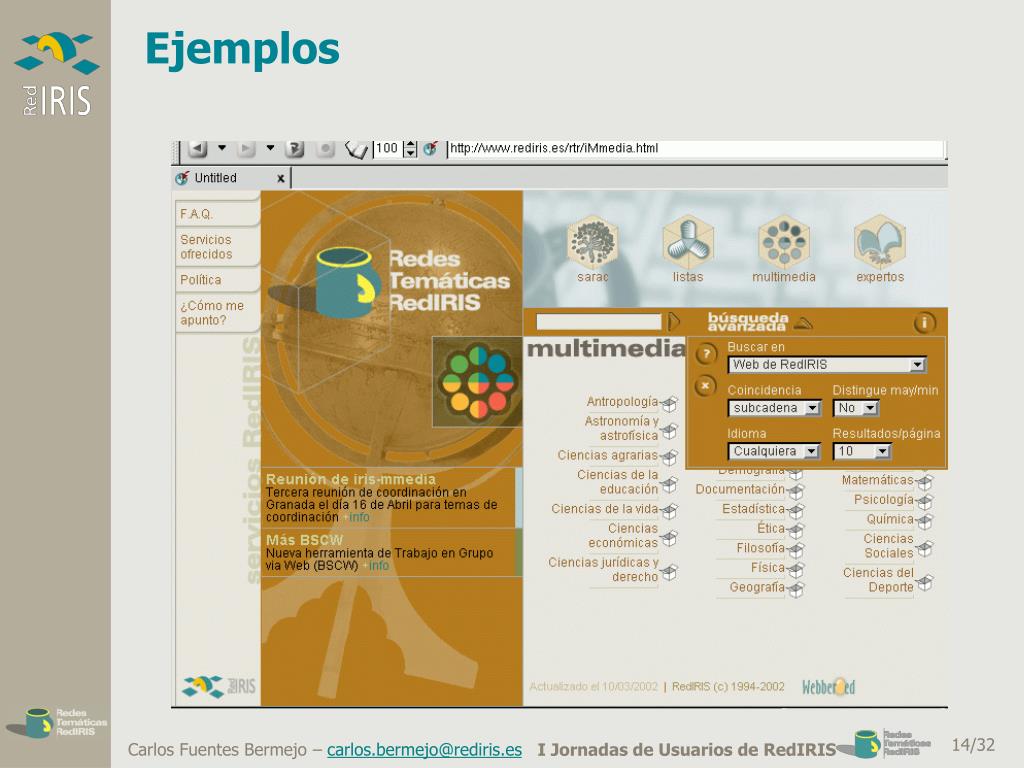Open the Forward history dropdown arrow
This screenshot has width=1024, height=768.
tap(270, 148)
